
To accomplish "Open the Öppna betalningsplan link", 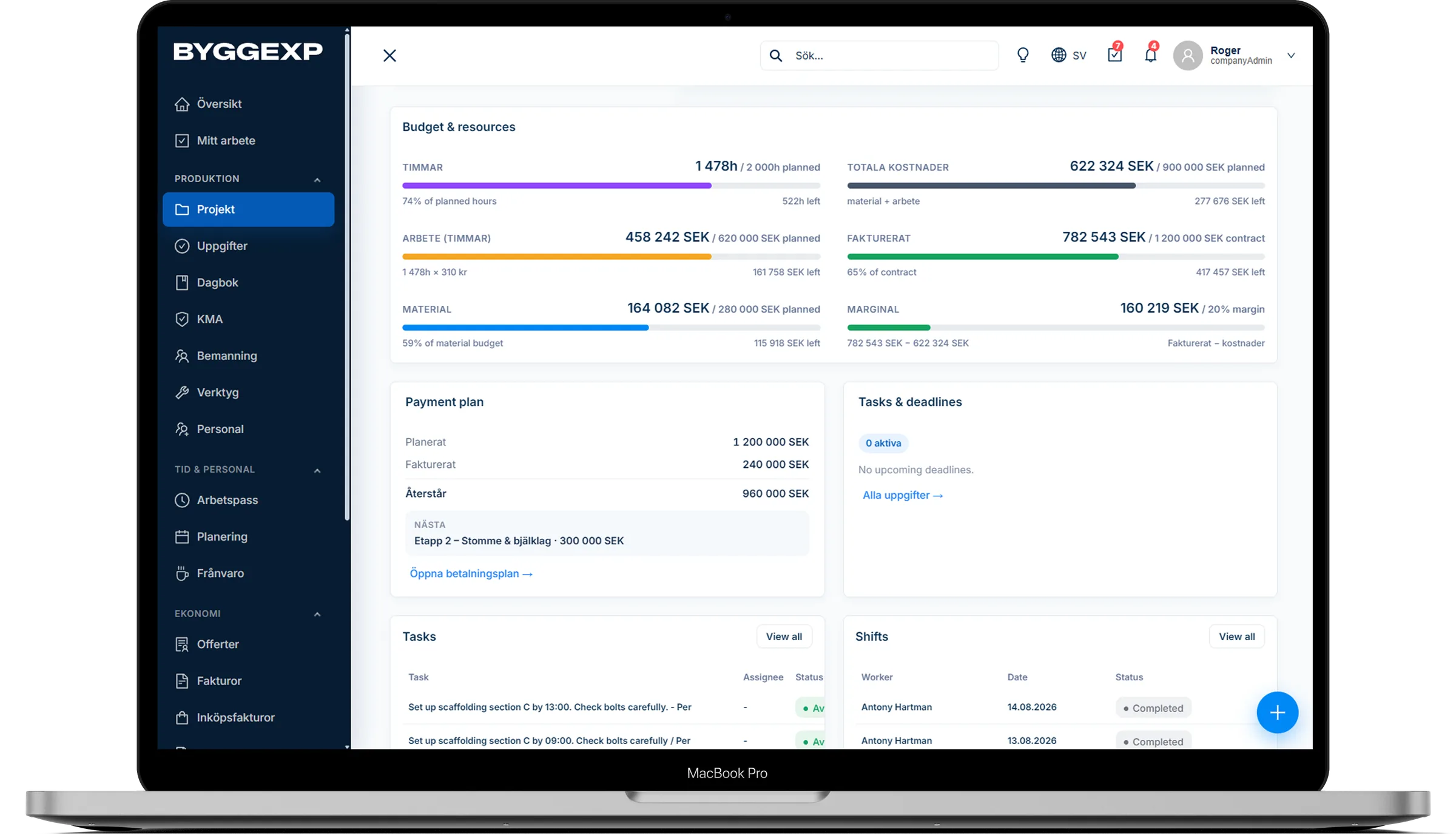I will 471,573.
